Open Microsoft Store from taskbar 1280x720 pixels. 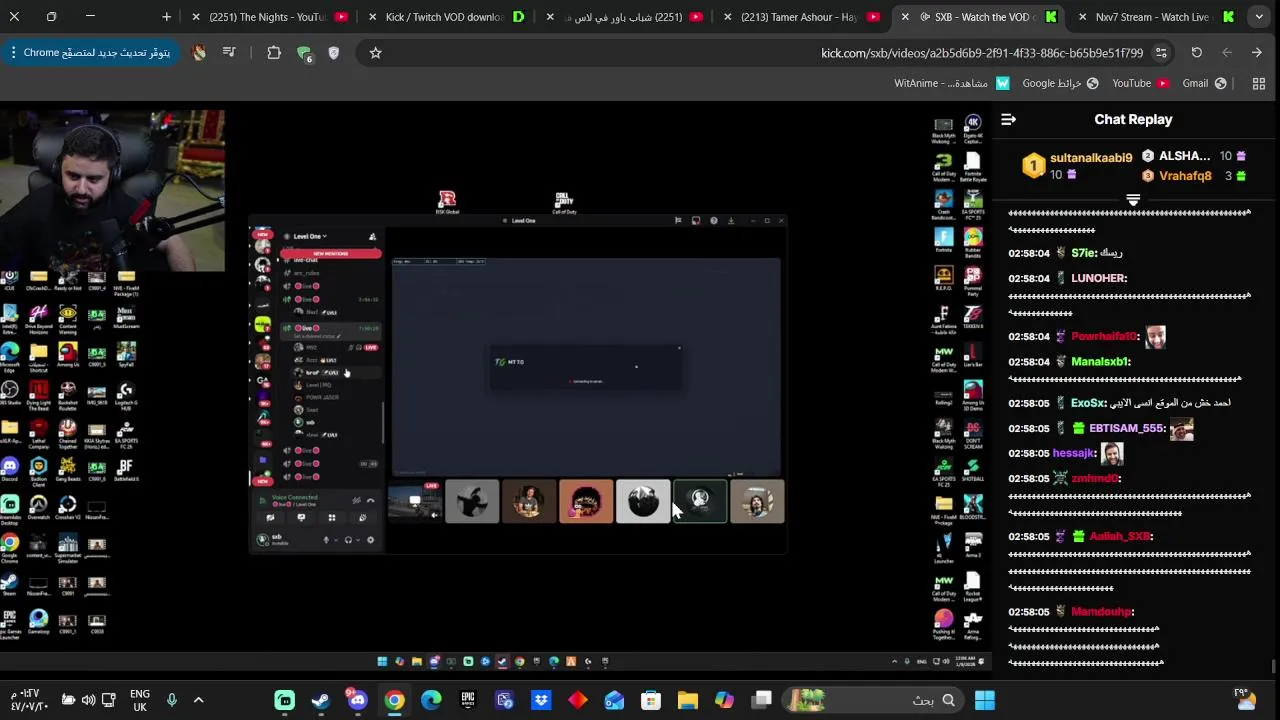point(651,700)
